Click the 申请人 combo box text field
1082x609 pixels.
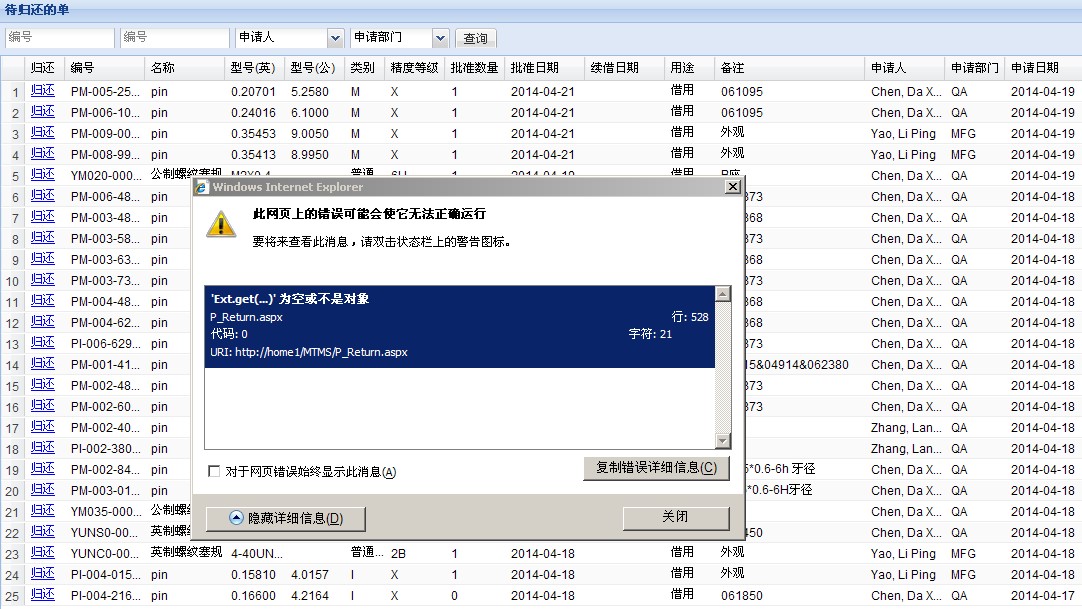tap(282, 37)
